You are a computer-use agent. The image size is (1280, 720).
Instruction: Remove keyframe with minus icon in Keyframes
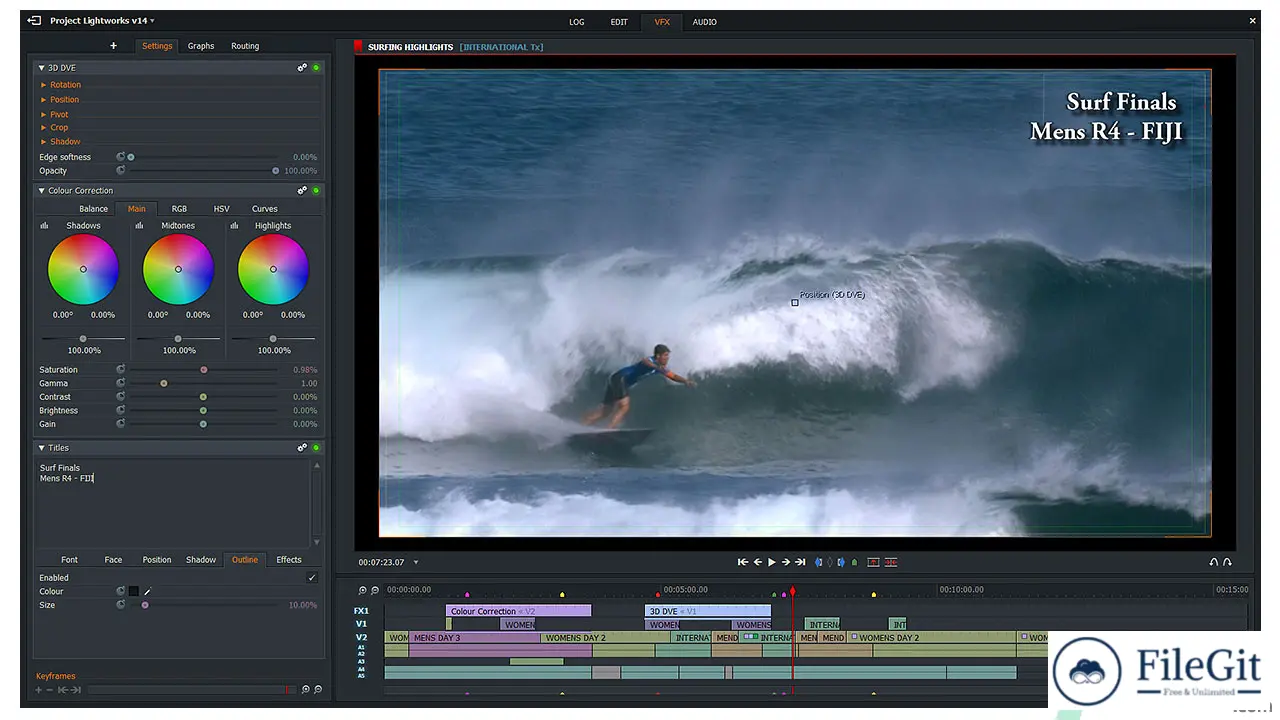50,690
